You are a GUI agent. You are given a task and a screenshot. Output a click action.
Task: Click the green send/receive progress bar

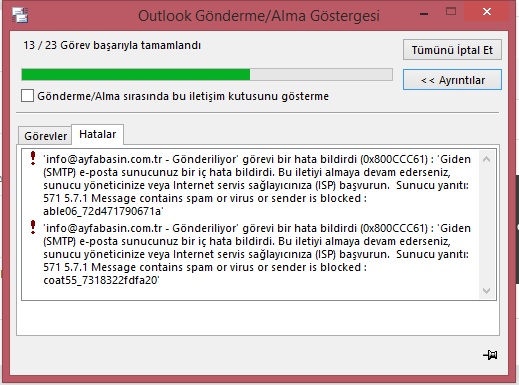(x=207, y=74)
